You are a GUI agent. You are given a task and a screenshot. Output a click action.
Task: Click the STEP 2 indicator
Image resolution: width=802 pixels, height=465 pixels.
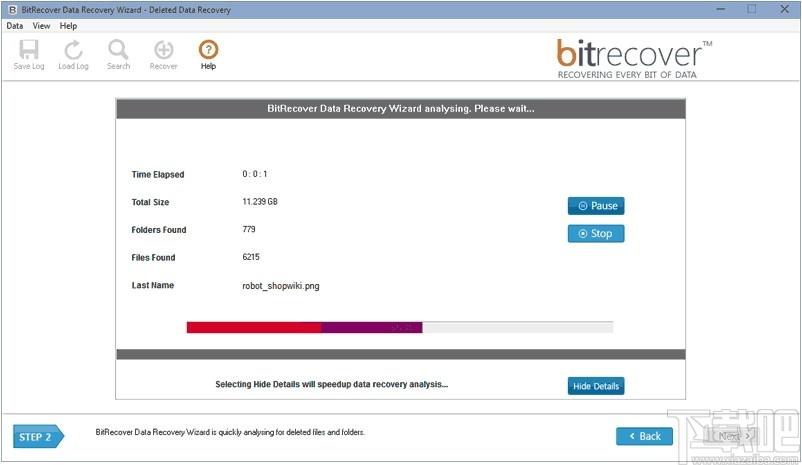(x=38, y=436)
